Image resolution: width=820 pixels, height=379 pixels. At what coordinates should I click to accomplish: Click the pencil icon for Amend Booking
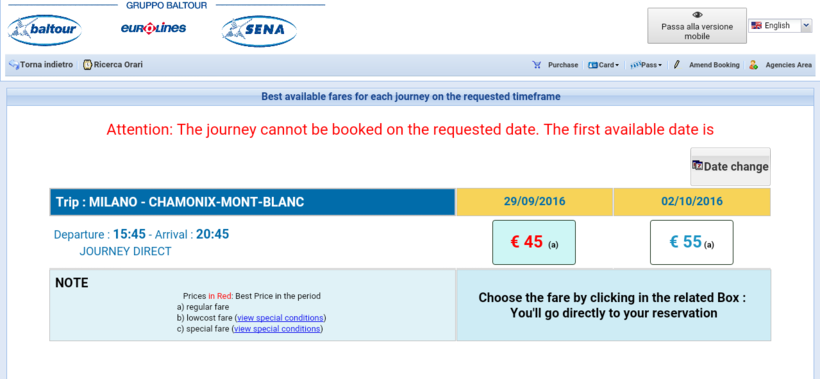click(x=677, y=65)
